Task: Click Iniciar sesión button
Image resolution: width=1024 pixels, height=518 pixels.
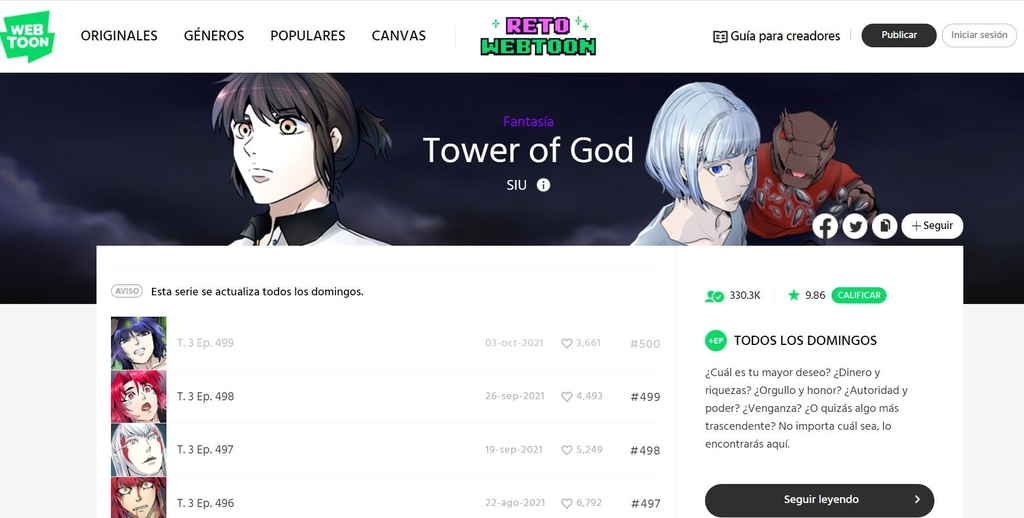Action: [979, 35]
